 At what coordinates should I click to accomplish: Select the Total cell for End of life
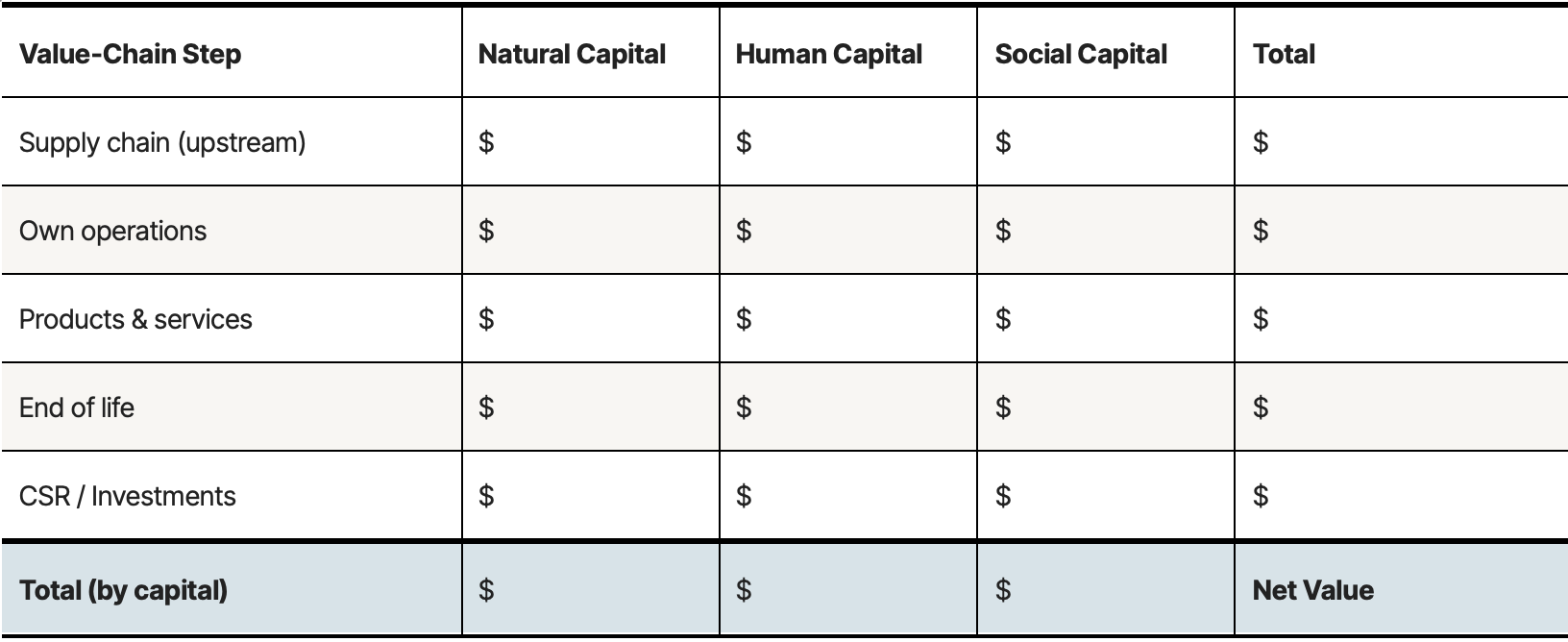[1400, 407]
